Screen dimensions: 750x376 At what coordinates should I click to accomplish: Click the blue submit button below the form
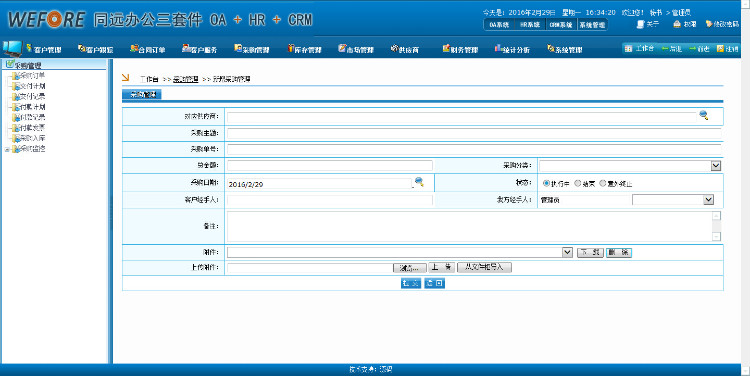click(411, 284)
